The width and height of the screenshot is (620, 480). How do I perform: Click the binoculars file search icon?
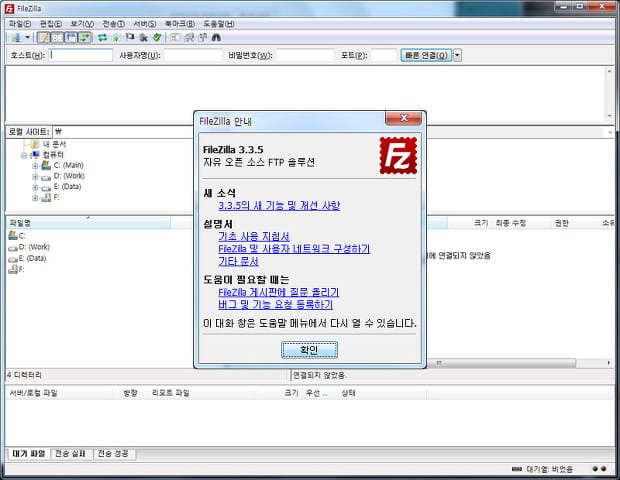(x=216, y=38)
